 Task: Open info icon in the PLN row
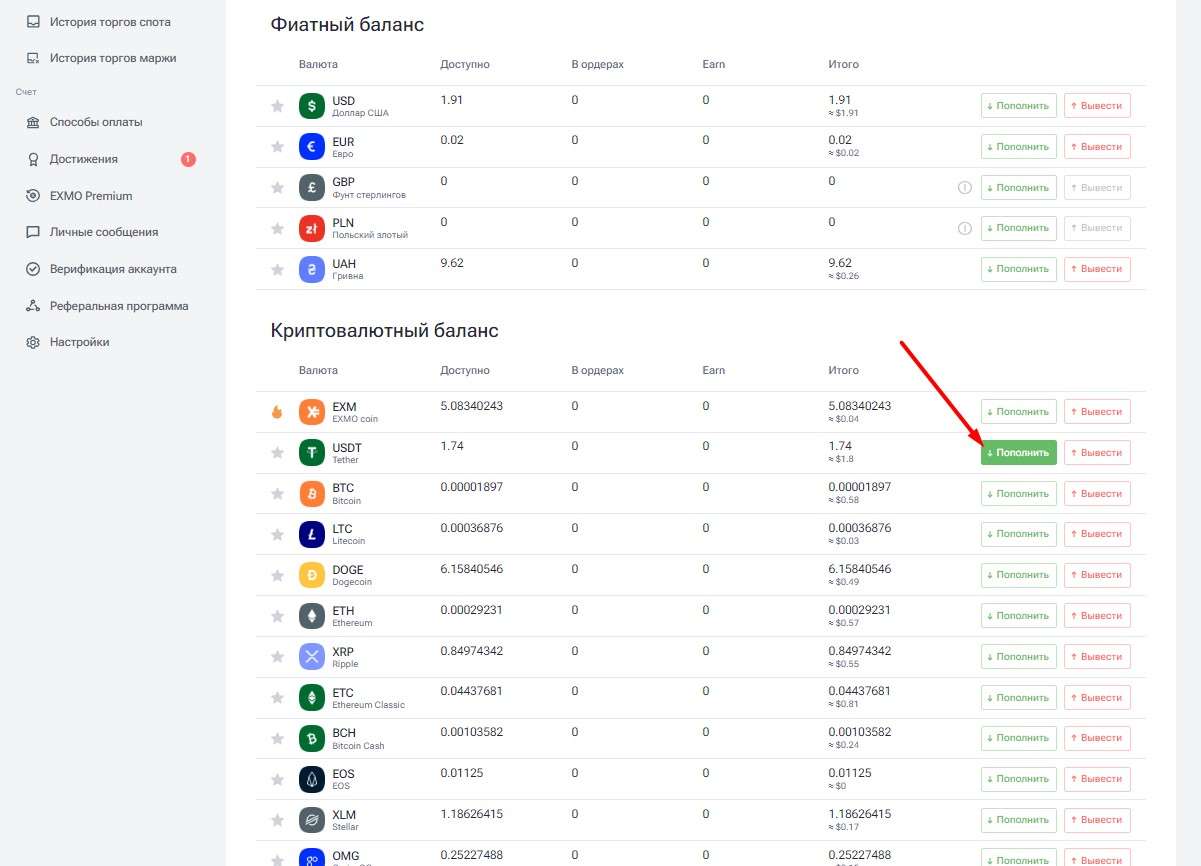(x=965, y=228)
